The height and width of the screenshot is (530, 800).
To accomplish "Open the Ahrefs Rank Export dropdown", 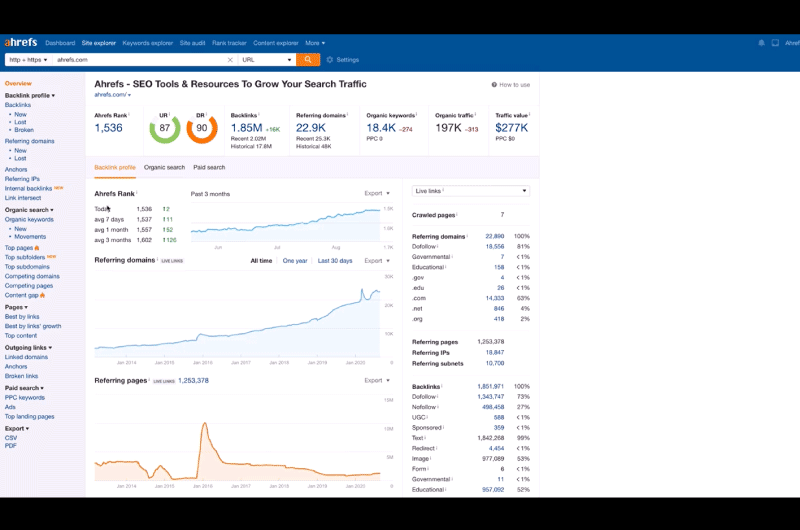I will point(377,193).
